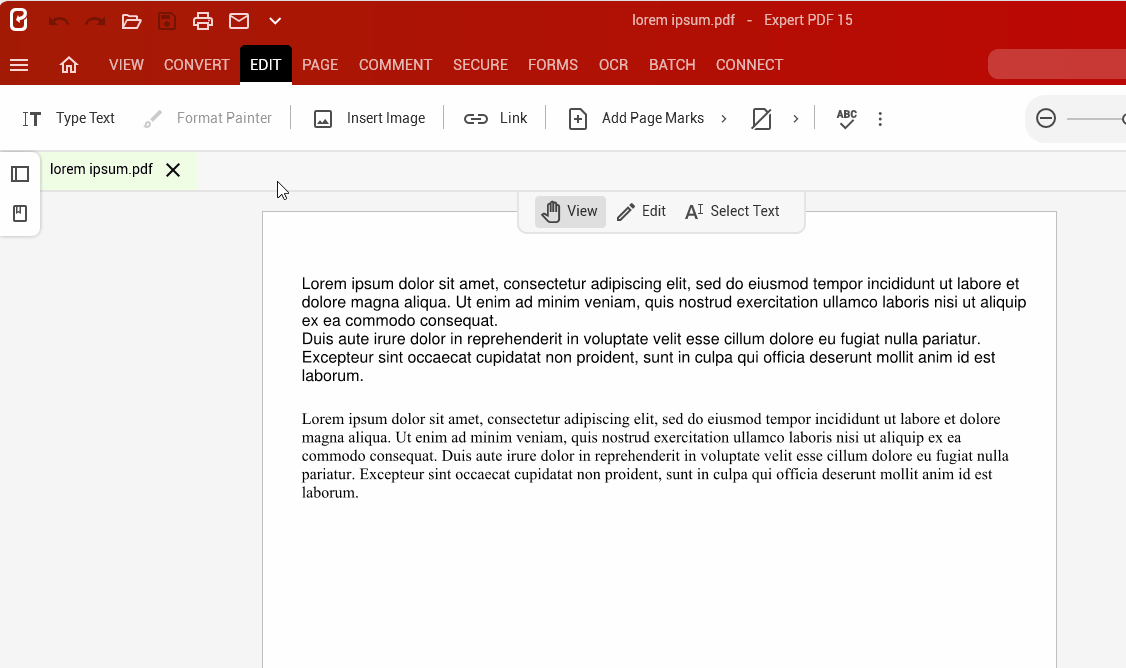Select the EDIT tab
Image resolution: width=1126 pixels, height=668 pixels.
pos(266,65)
